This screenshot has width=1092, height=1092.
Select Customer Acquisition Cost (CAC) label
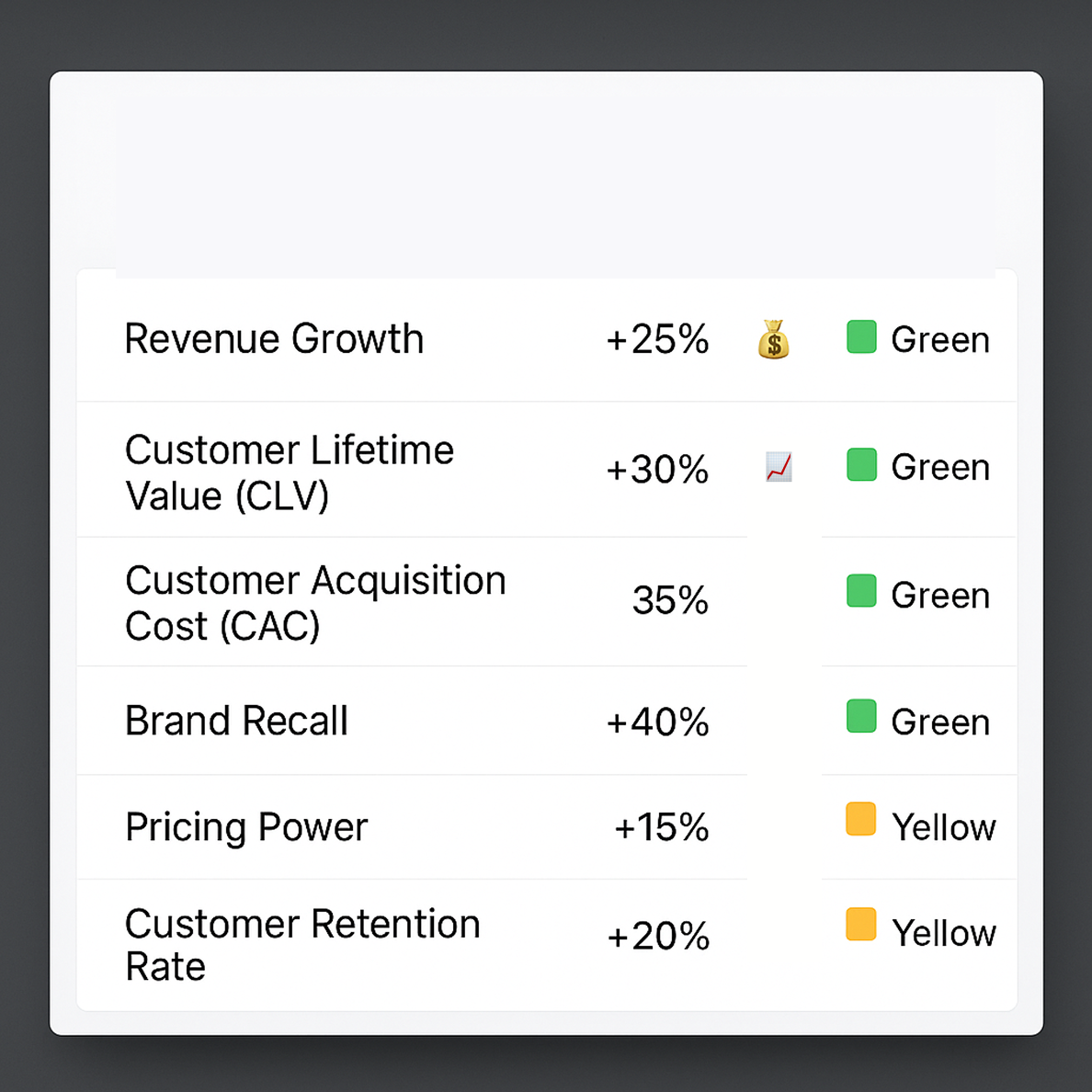[315, 603]
